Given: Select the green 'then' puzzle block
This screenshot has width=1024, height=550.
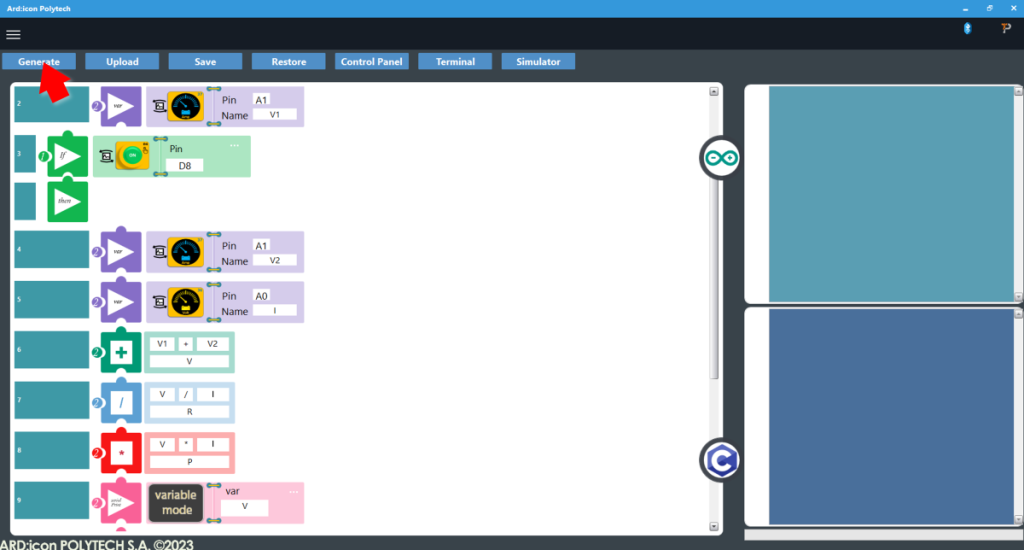Looking at the screenshot, I should [68, 201].
